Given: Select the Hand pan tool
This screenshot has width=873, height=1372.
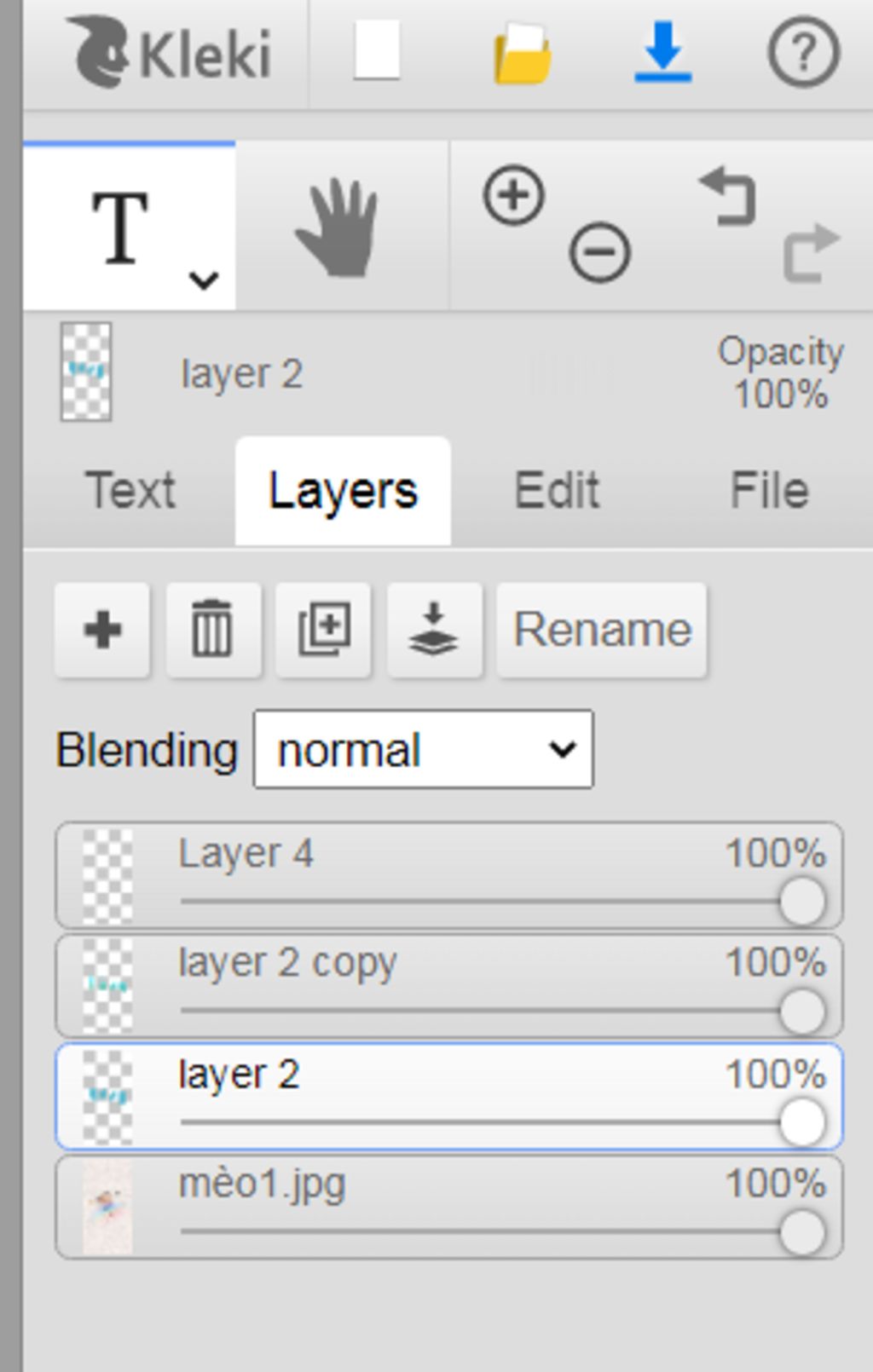Looking at the screenshot, I should [x=338, y=228].
